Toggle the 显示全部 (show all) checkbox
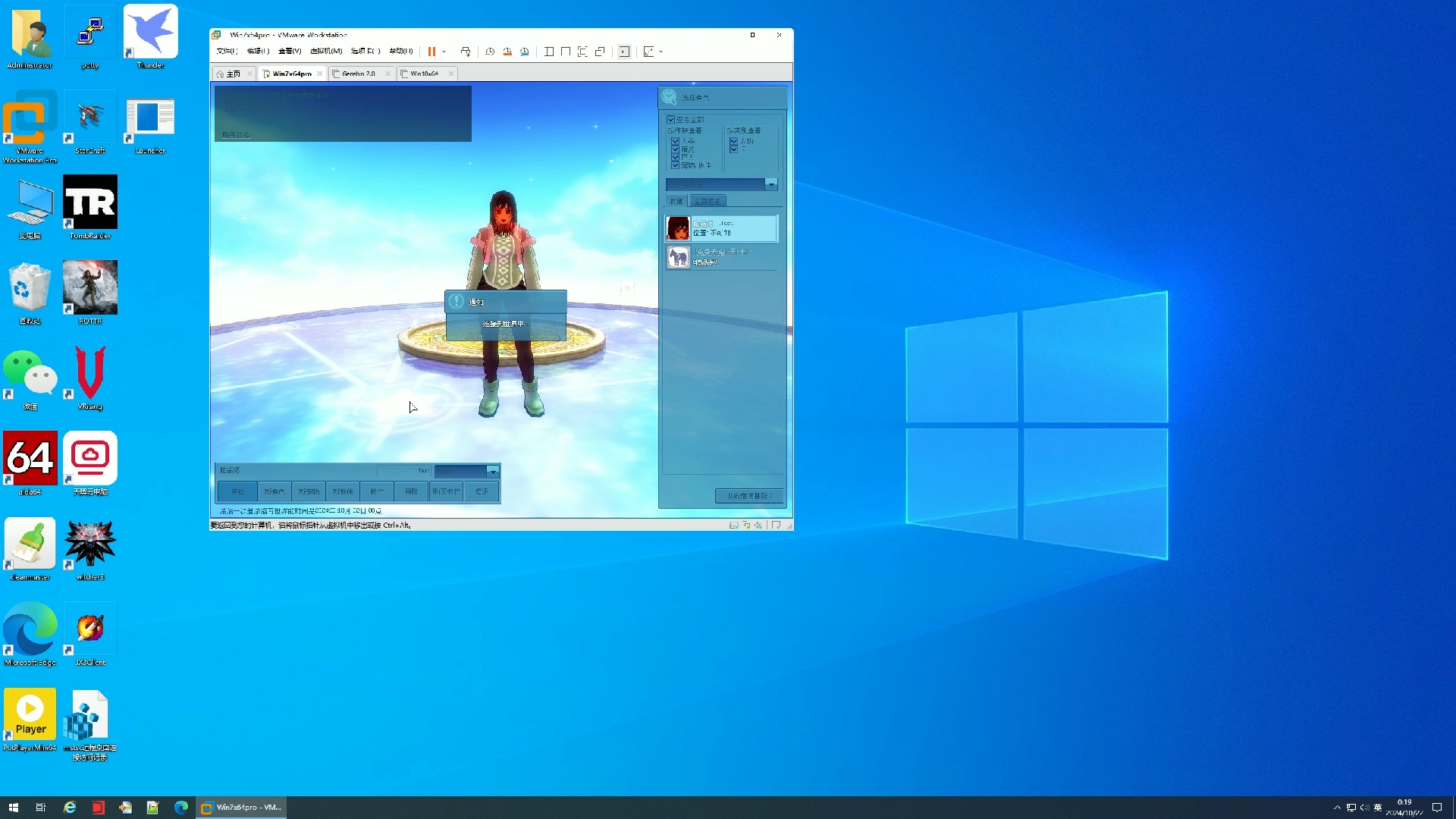This screenshot has width=1456, height=819. (x=671, y=120)
